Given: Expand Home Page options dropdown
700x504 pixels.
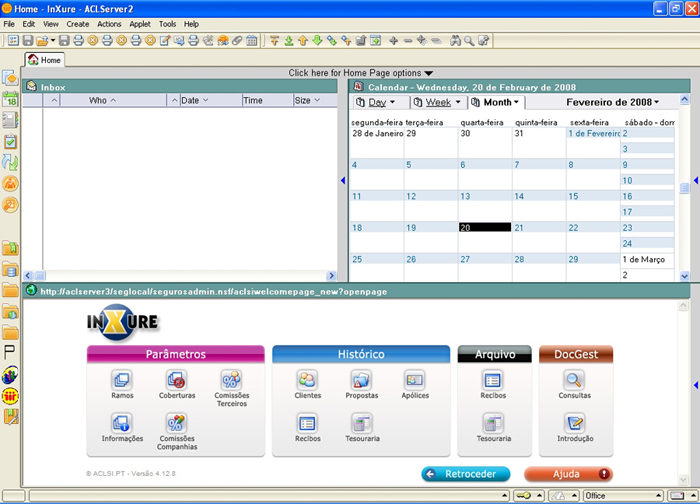Looking at the screenshot, I should pyautogui.click(x=360, y=73).
